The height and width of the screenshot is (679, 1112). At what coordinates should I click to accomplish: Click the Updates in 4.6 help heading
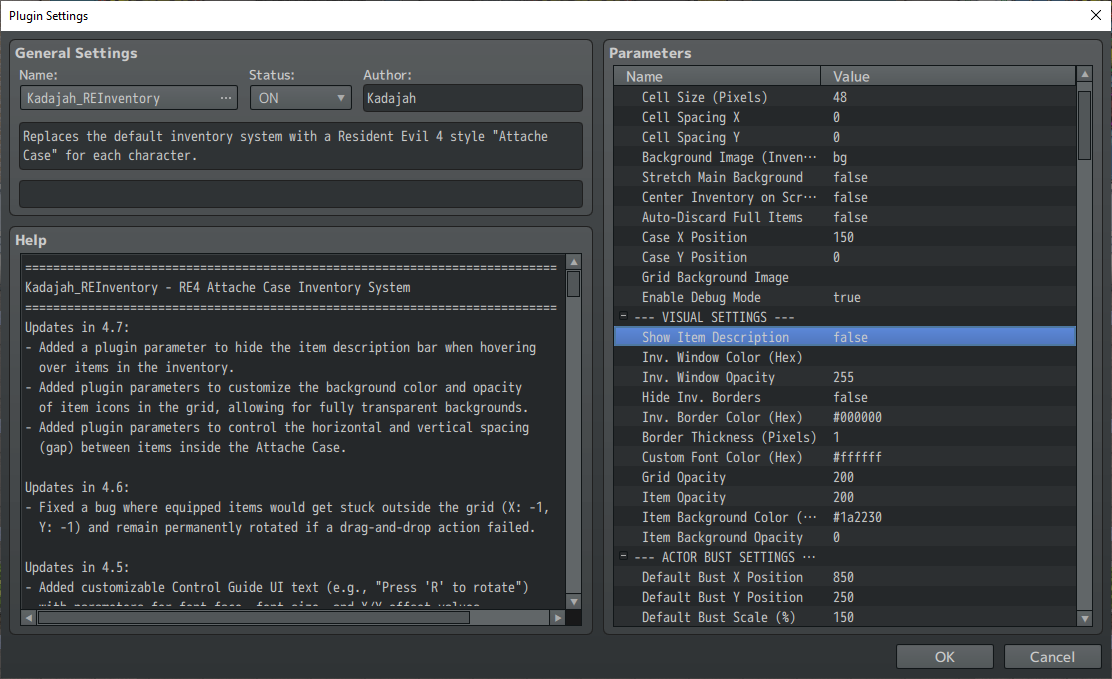77,487
